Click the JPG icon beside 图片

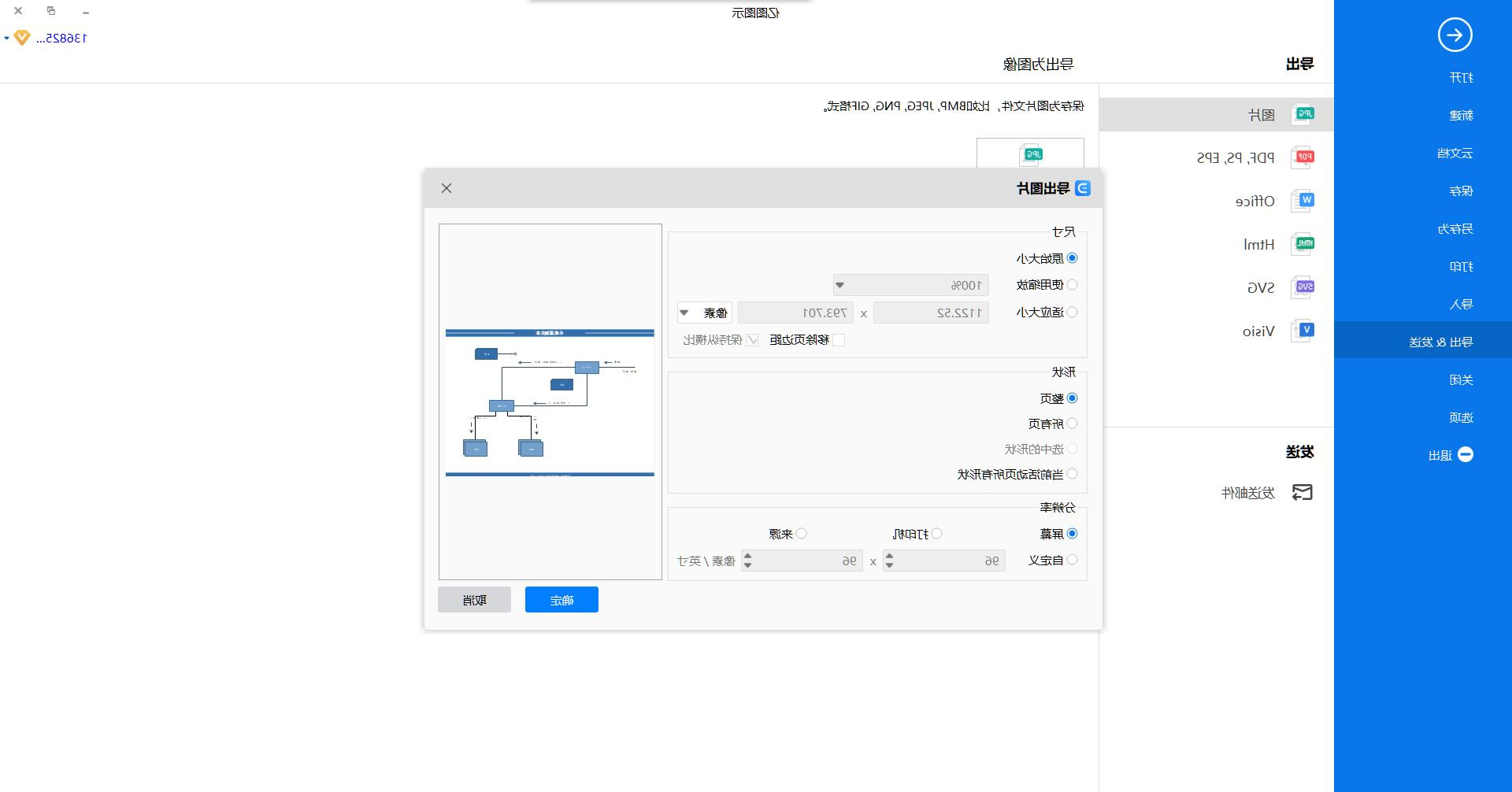click(x=1303, y=114)
